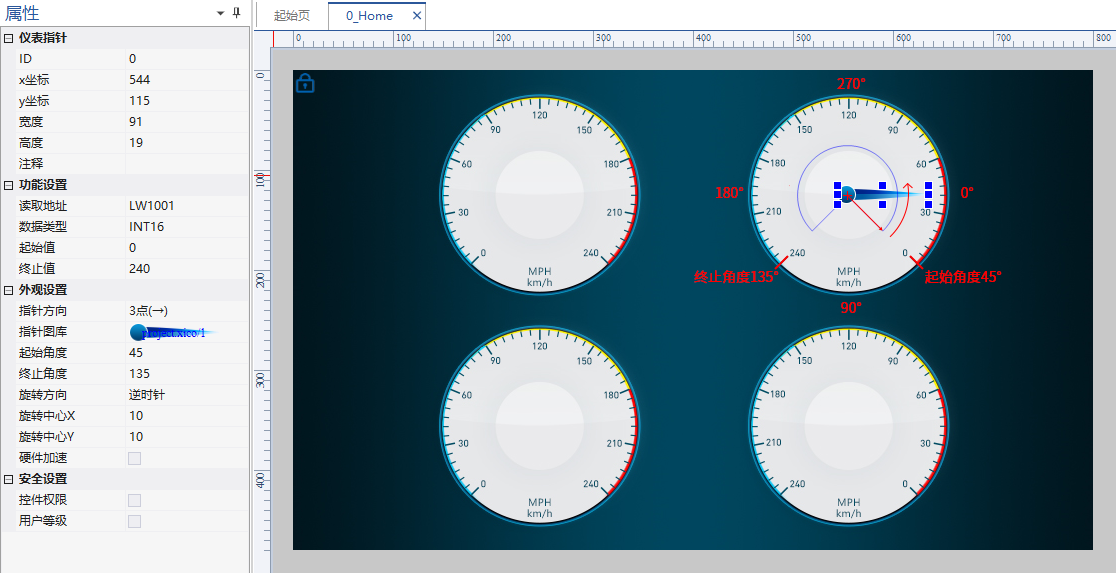
Task: Open the 旋转方向 逆时针 option
Action: click(x=187, y=395)
